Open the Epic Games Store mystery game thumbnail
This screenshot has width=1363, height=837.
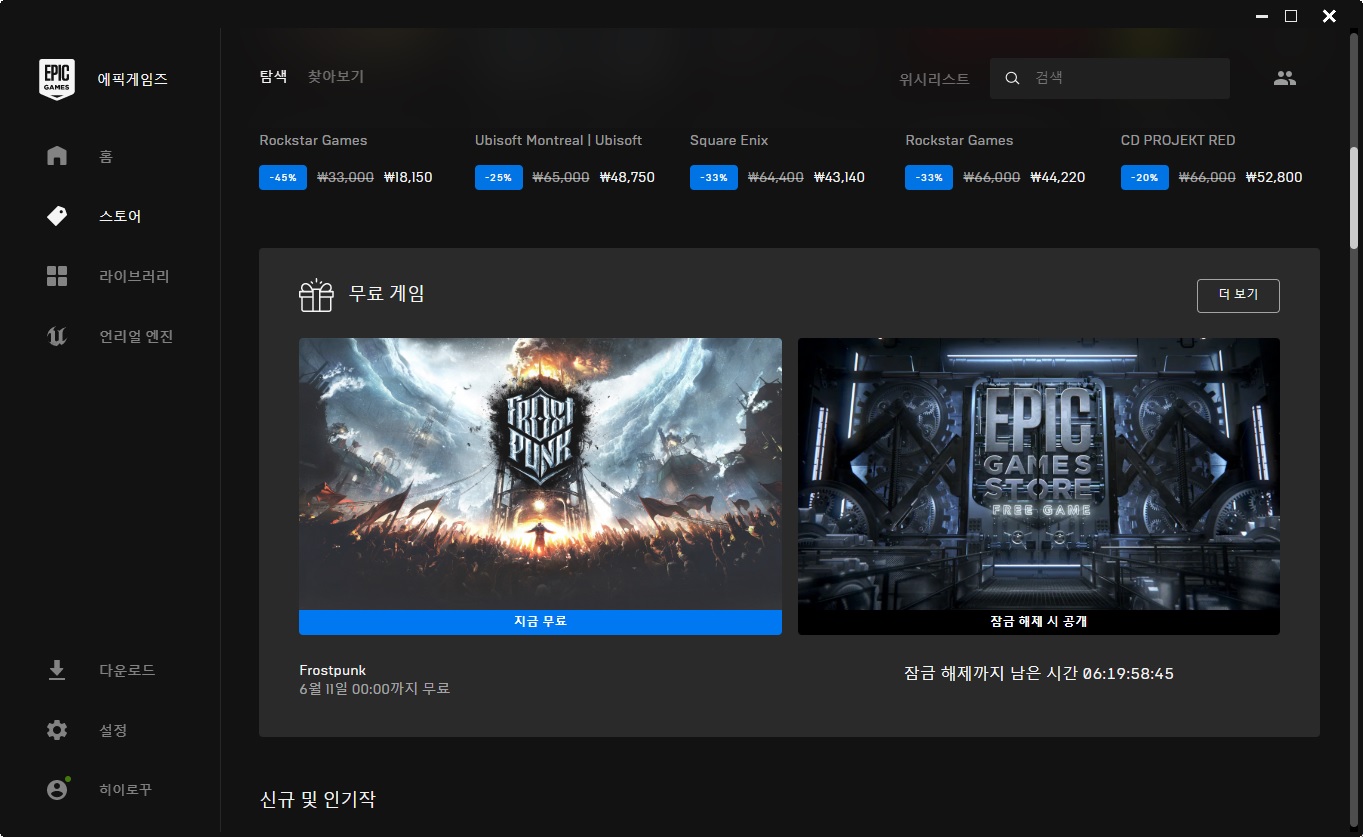click(1039, 474)
